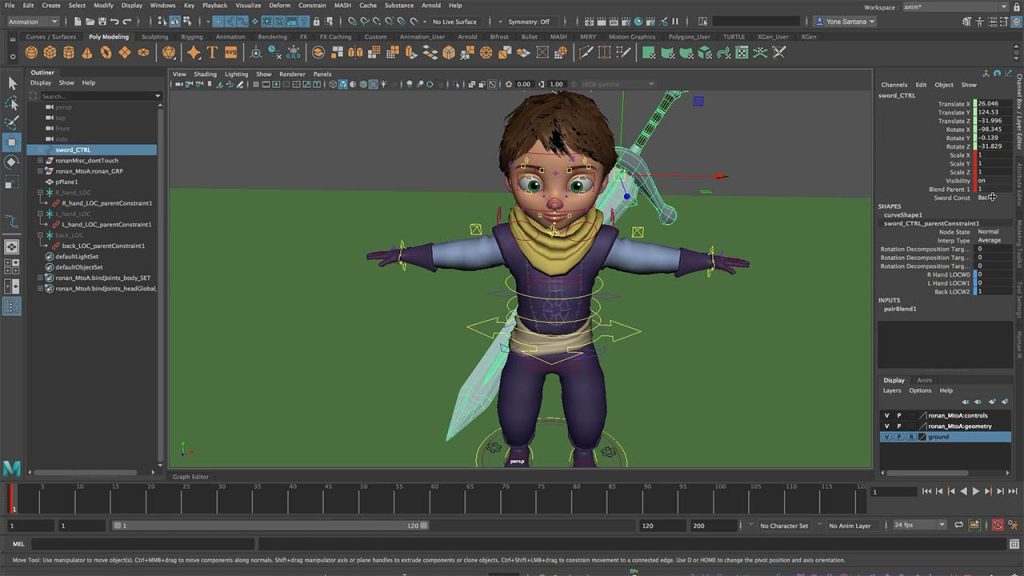This screenshot has height=576, width=1024.
Task: Toggle playback P on ronan_MtoA:controls layer
Action: [899, 415]
